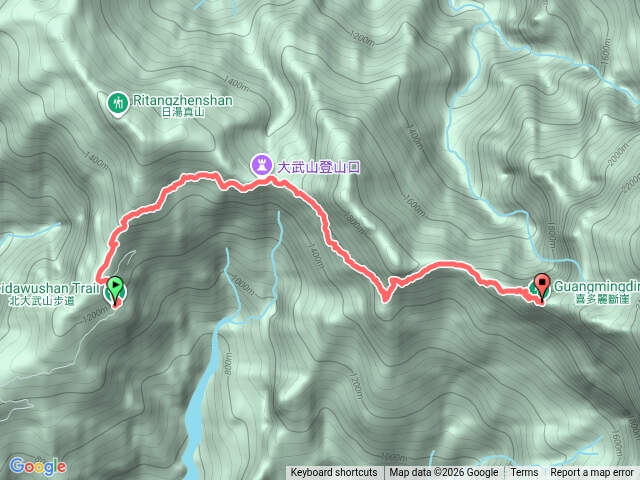The image size is (640, 480).
Task: Open Keyboard shortcuts
Action: [x=333, y=473]
